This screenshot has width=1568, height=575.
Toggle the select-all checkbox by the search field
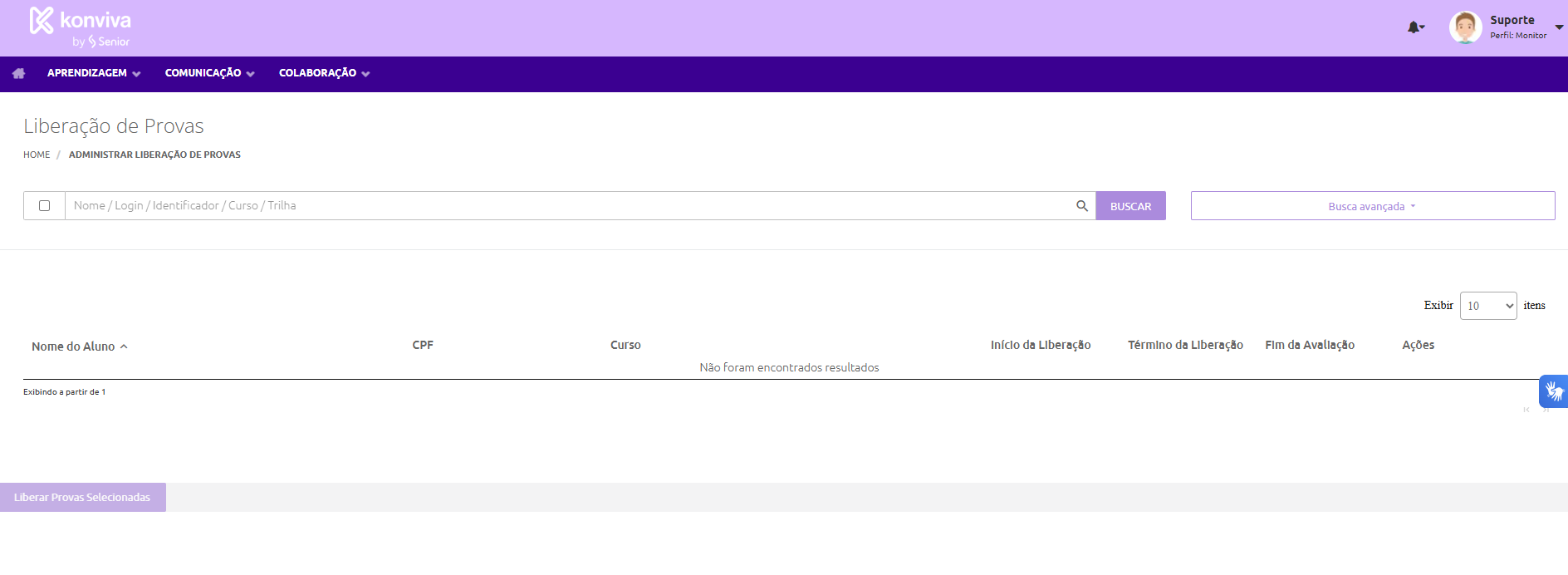[x=45, y=206]
